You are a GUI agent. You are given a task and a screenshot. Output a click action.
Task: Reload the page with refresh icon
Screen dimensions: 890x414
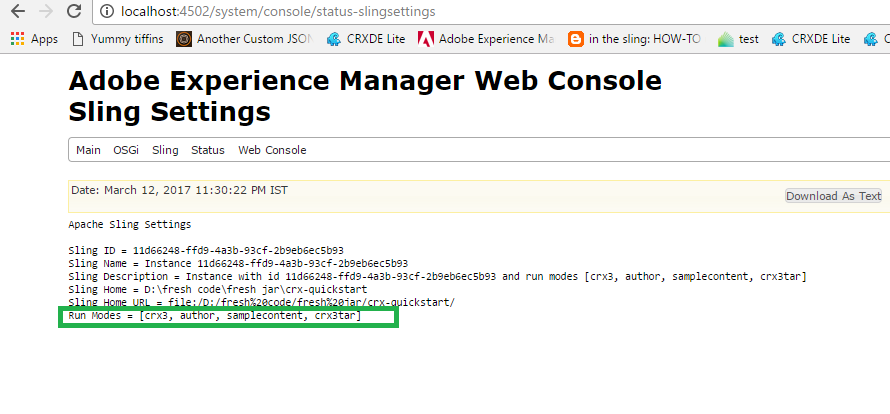click(74, 11)
